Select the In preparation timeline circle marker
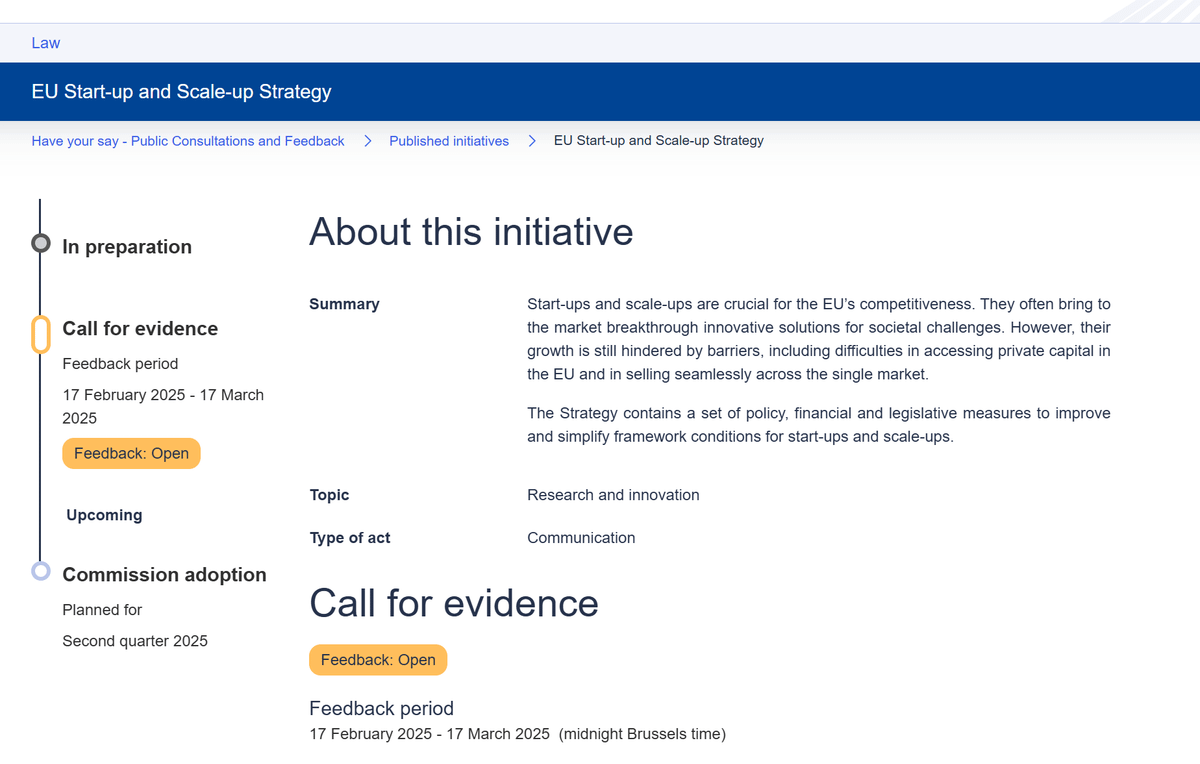 tap(41, 243)
